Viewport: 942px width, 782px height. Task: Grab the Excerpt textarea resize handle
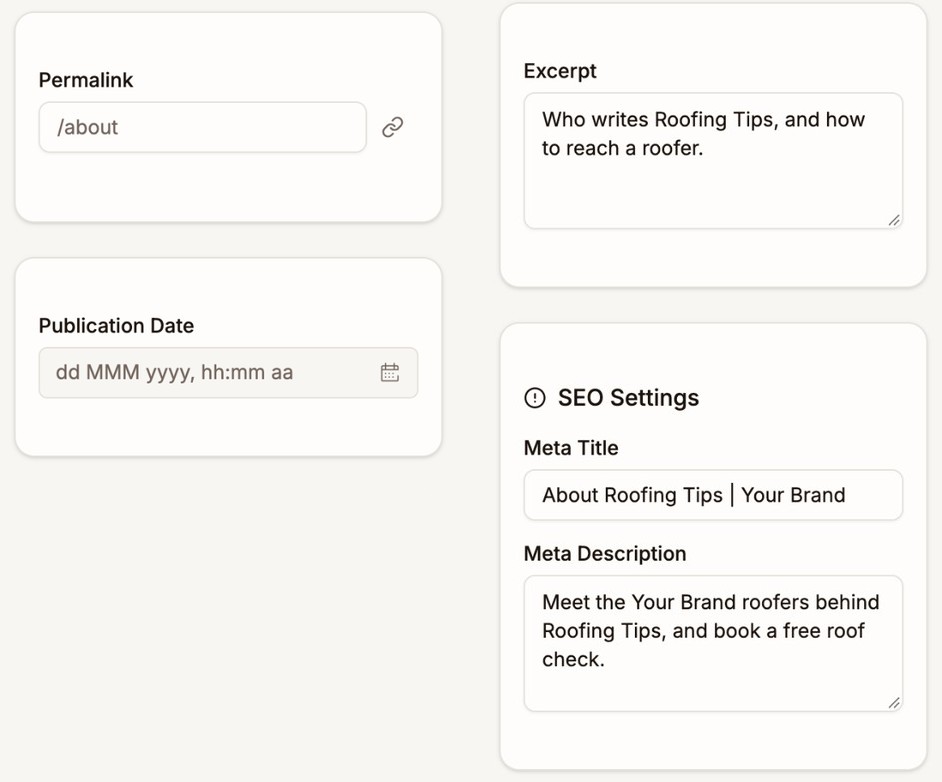pos(894,220)
